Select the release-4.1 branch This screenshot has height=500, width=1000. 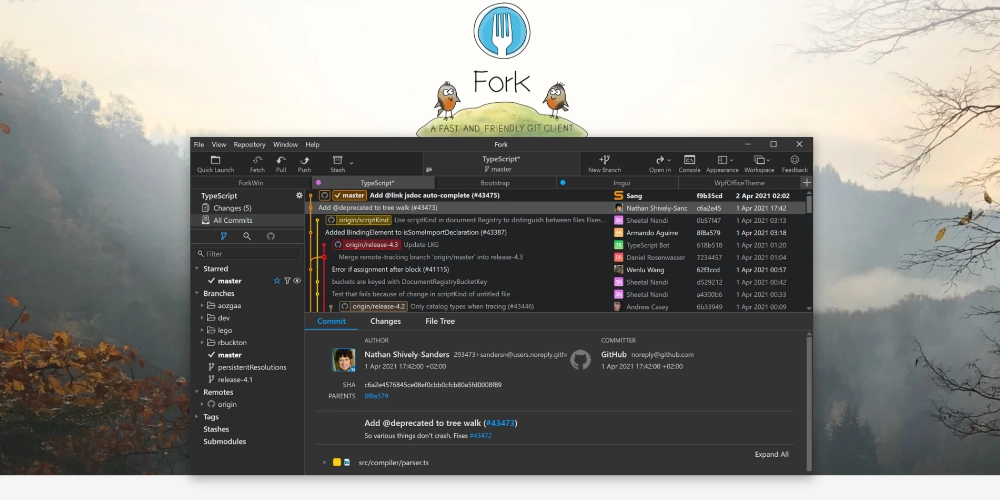235,379
